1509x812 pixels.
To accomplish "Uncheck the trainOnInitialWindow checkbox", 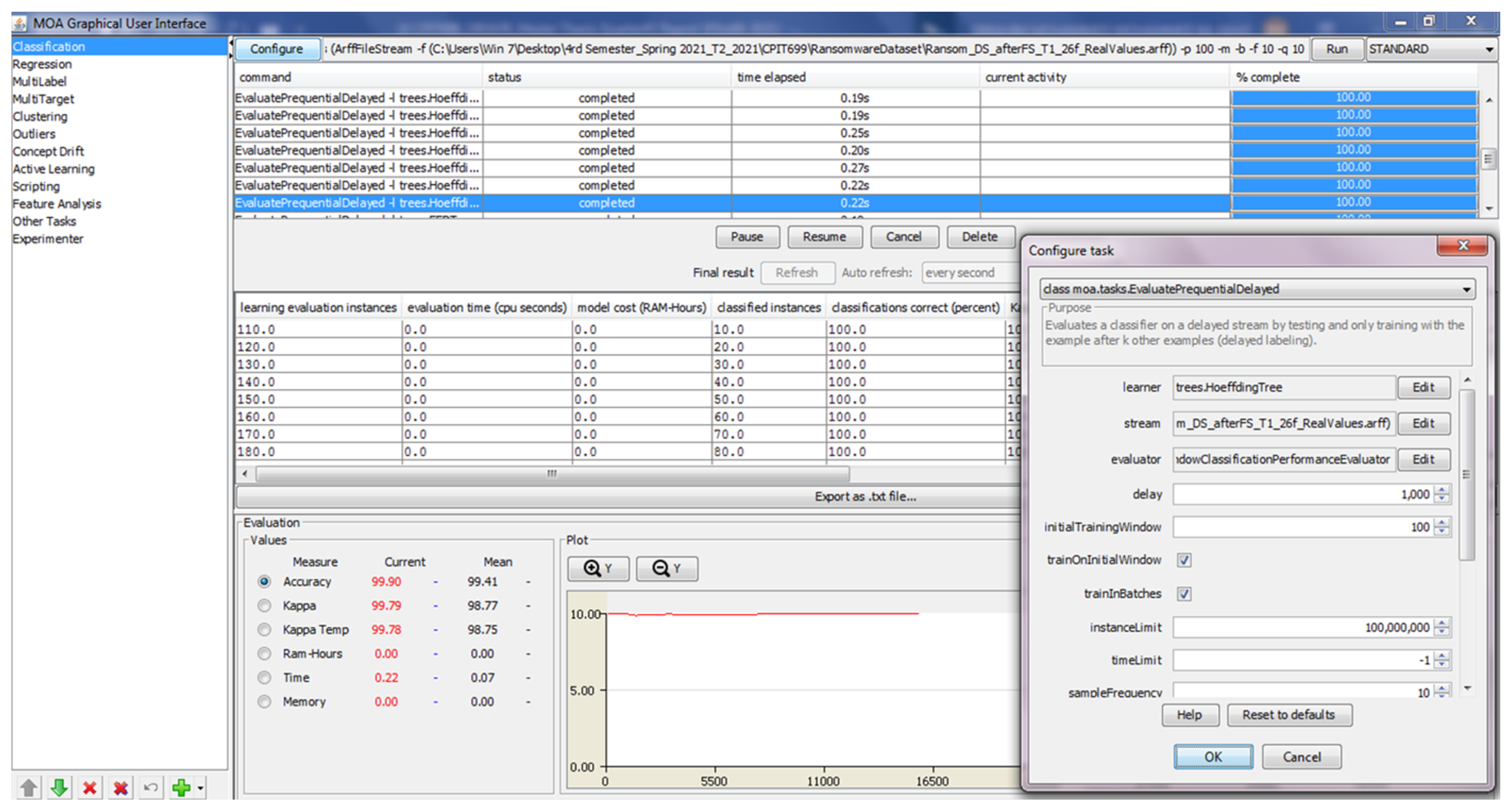I will (1184, 560).
